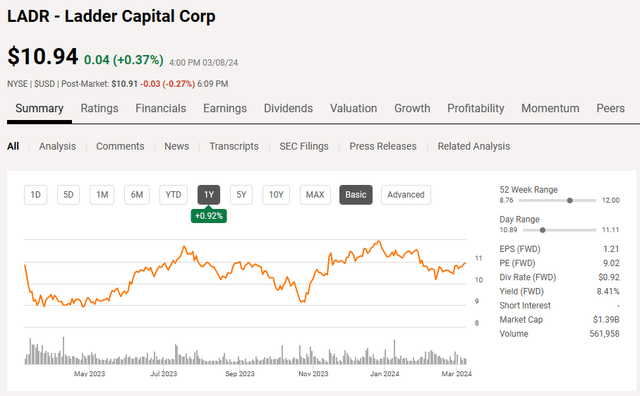Open the Valuation tab
Screen dimensions: 640x396
(x=353, y=109)
